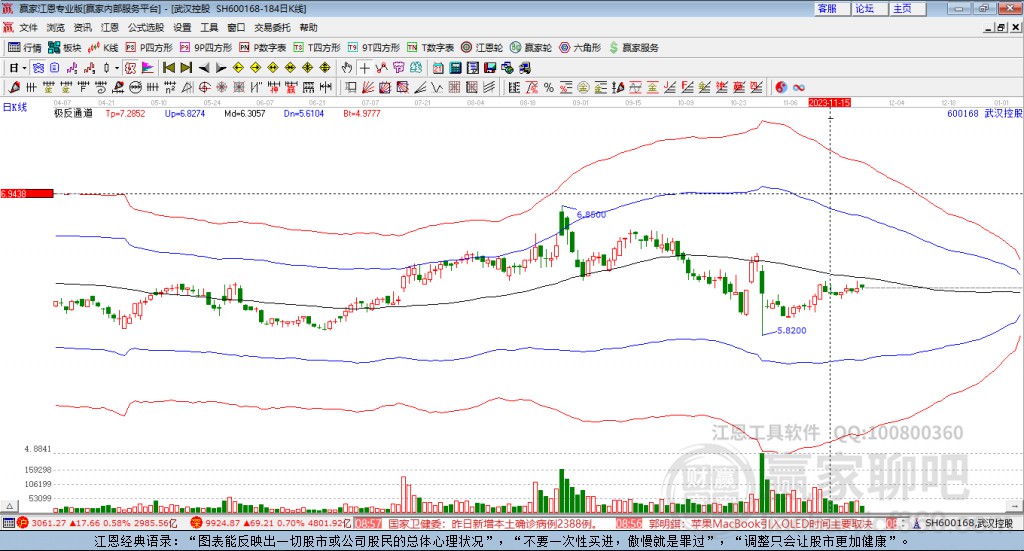Expand the candlestick style dropdown arrow
The width and height of the screenshot is (1024, 551).
point(117,68)
